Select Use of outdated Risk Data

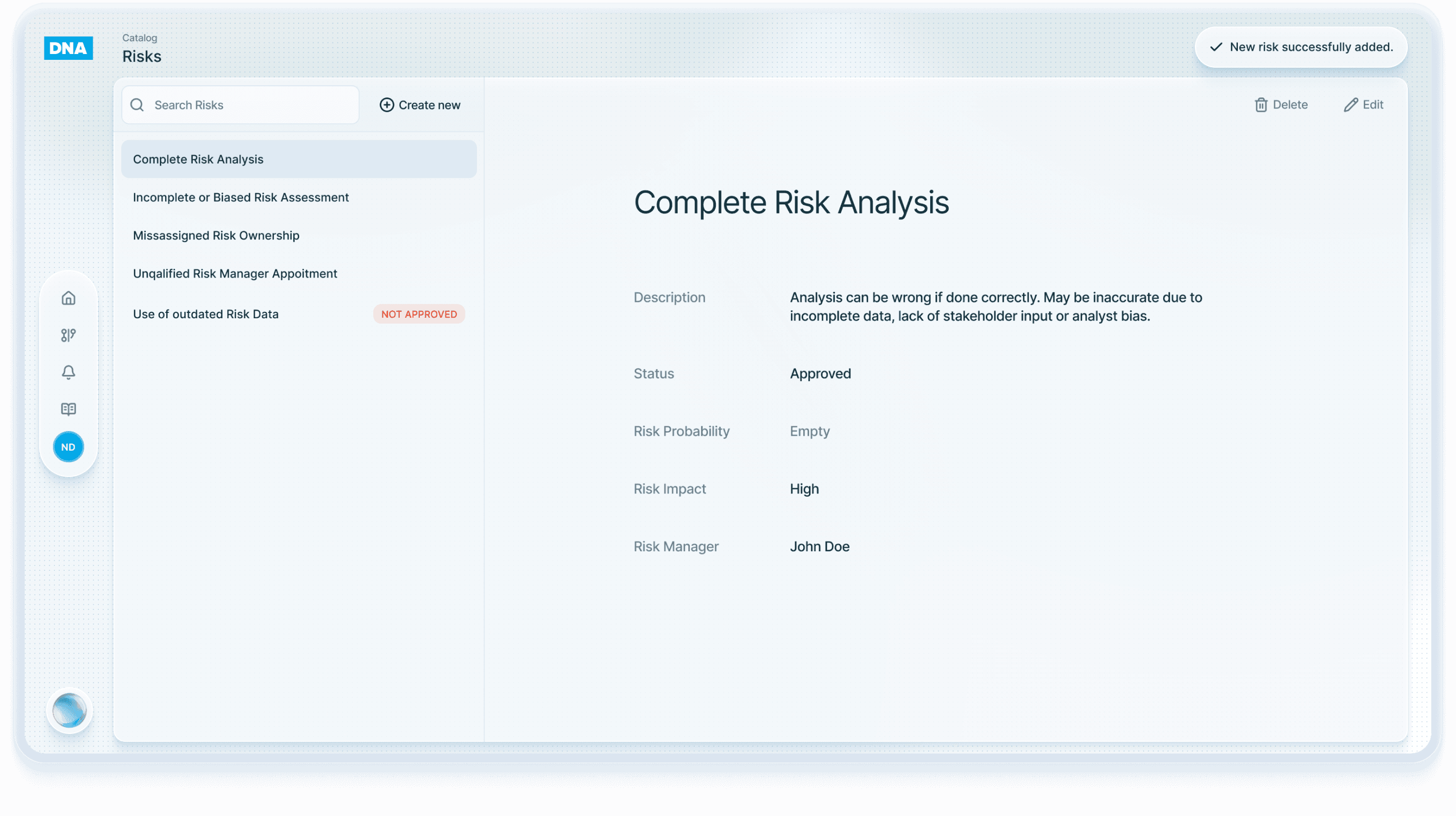click(x=206, y=314)
